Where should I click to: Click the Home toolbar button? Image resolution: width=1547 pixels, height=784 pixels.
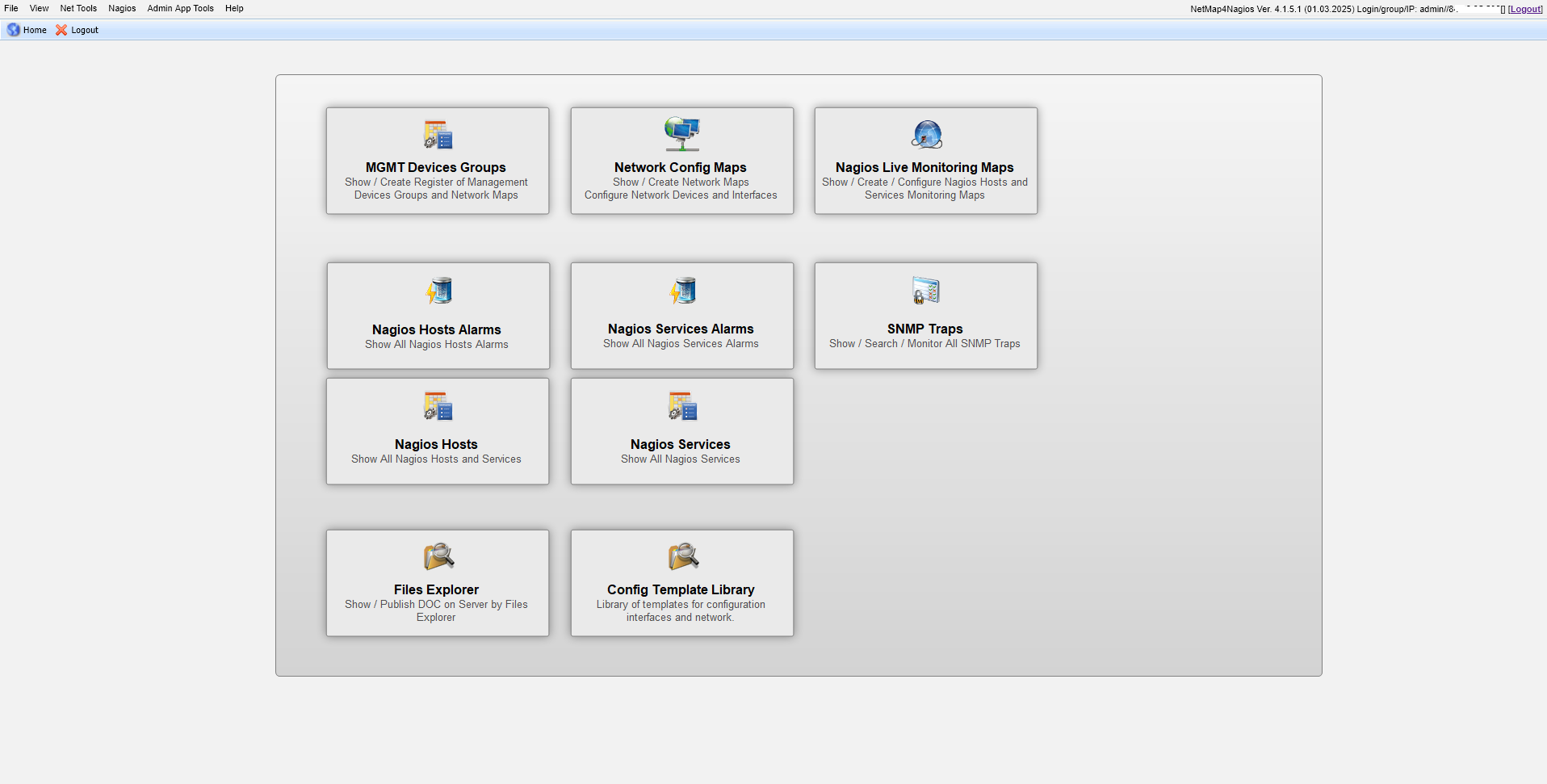[x=27, y=30]
